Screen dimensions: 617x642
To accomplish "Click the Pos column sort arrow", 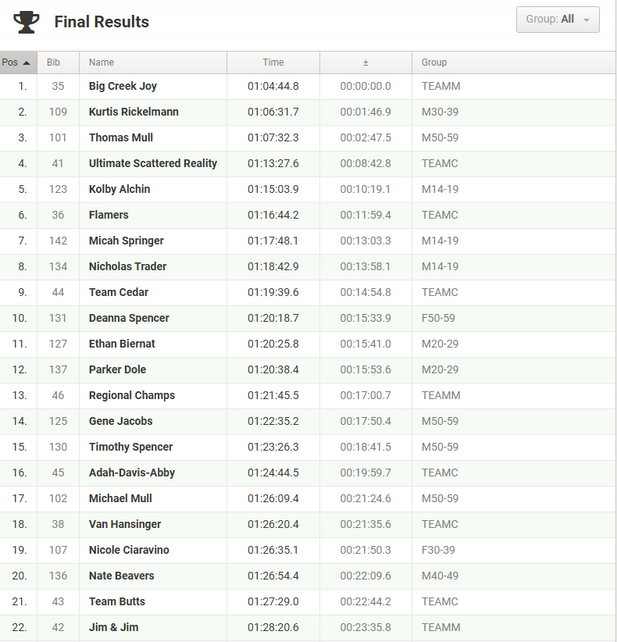I will (27, 63).
